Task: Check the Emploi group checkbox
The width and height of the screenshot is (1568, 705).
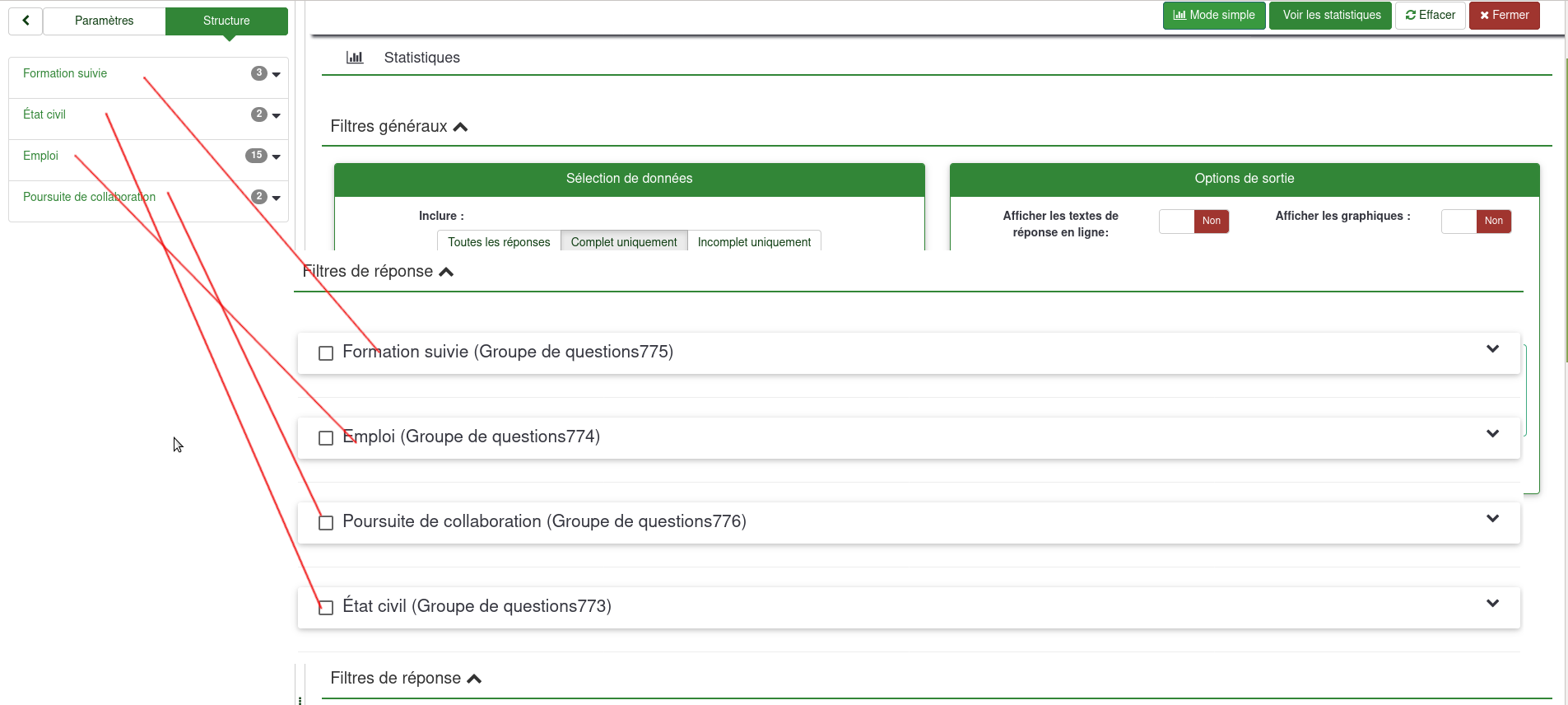Action: tap(326, 438)
